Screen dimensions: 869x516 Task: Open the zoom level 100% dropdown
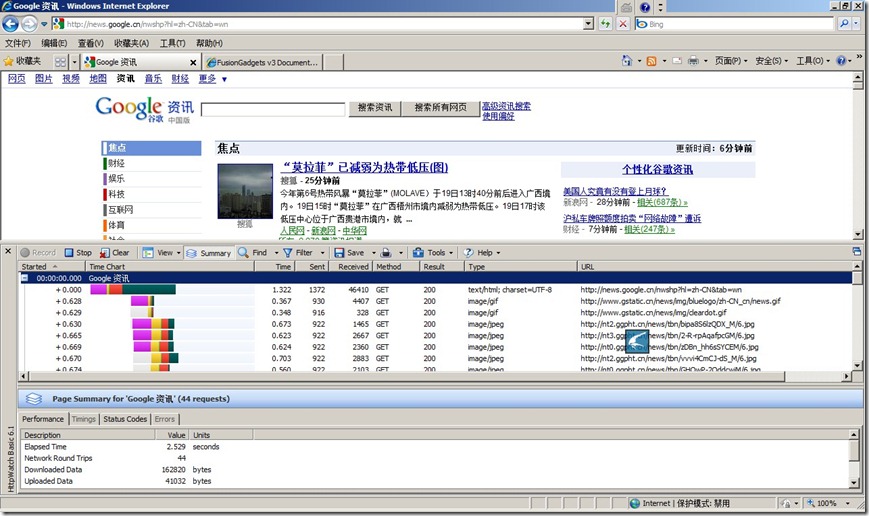(x=848, y=503)
